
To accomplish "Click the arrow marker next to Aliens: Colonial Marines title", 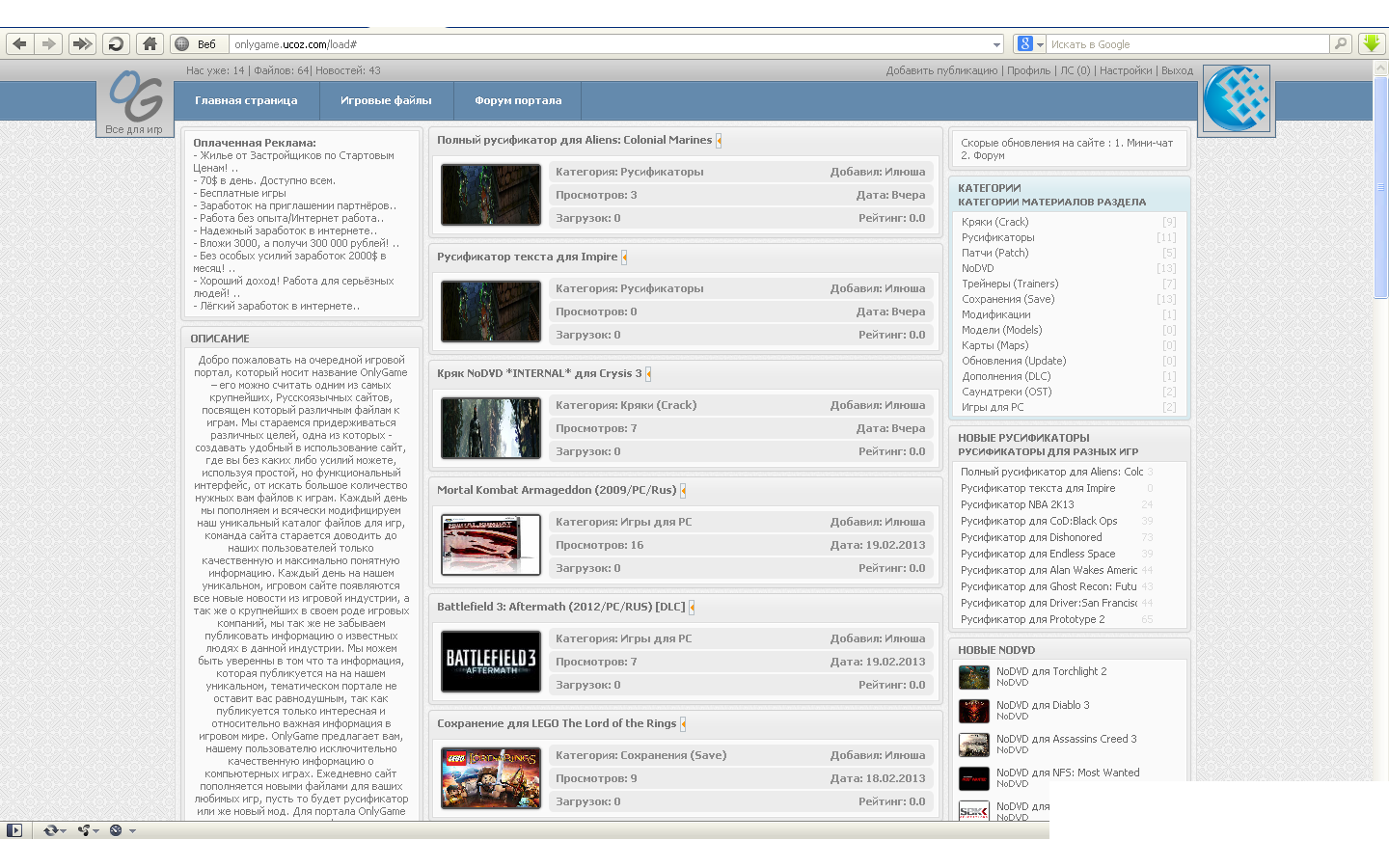I will coord(719,141).
